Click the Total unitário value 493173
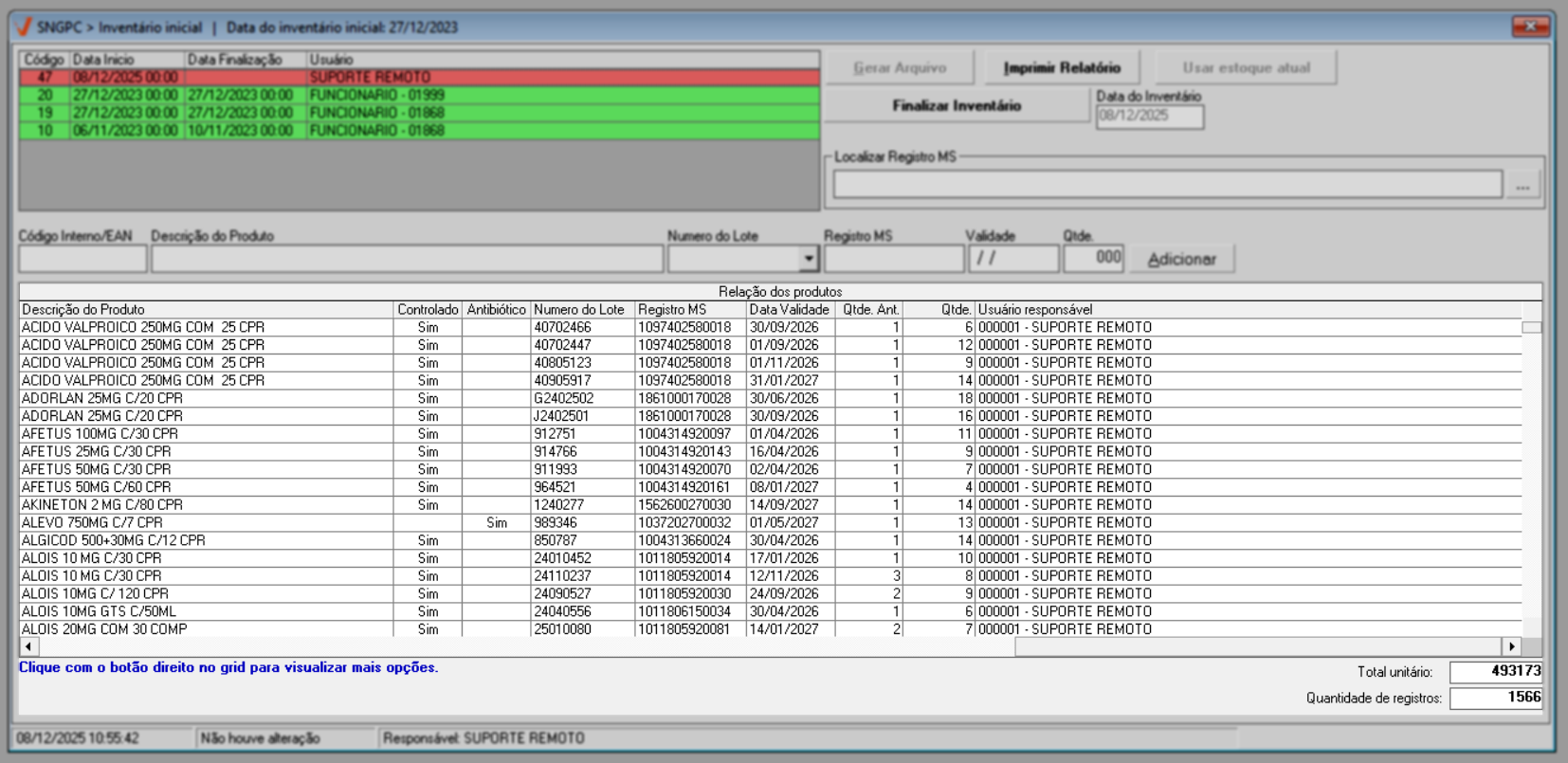Image resolution: width=1568 pixels, height=763 pixels. tap(1496, 671)
